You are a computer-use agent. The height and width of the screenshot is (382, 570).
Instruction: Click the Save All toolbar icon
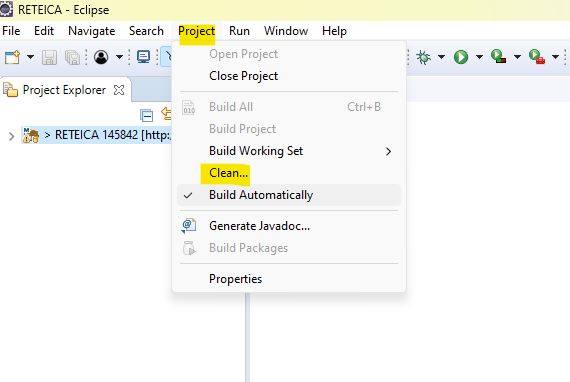pyautogui.click(x=72, y=57)
